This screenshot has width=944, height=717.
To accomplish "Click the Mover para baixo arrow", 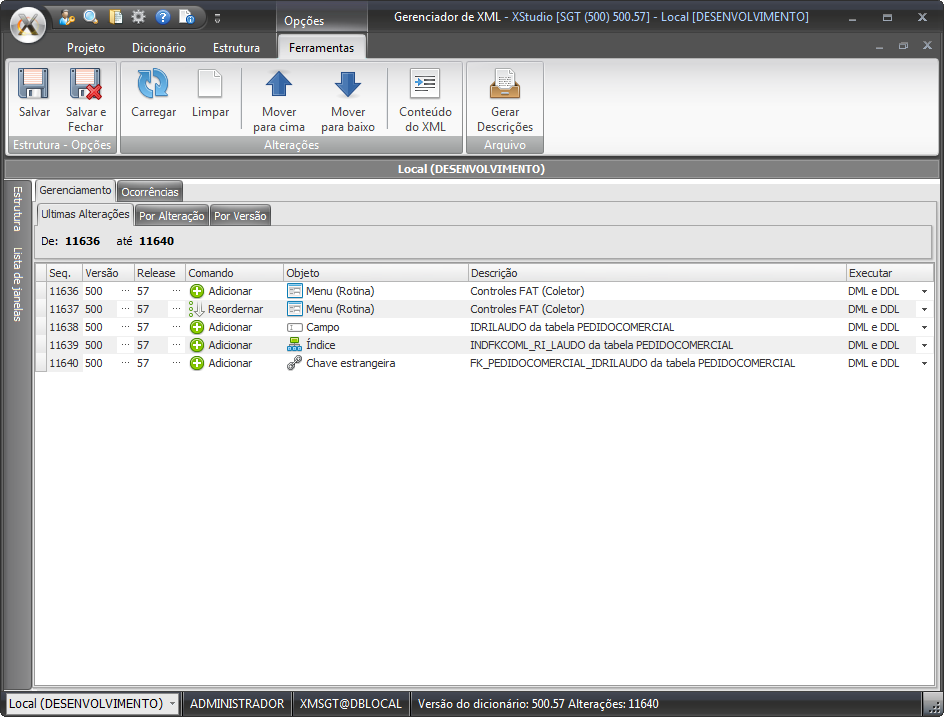I will coord(348,85).
